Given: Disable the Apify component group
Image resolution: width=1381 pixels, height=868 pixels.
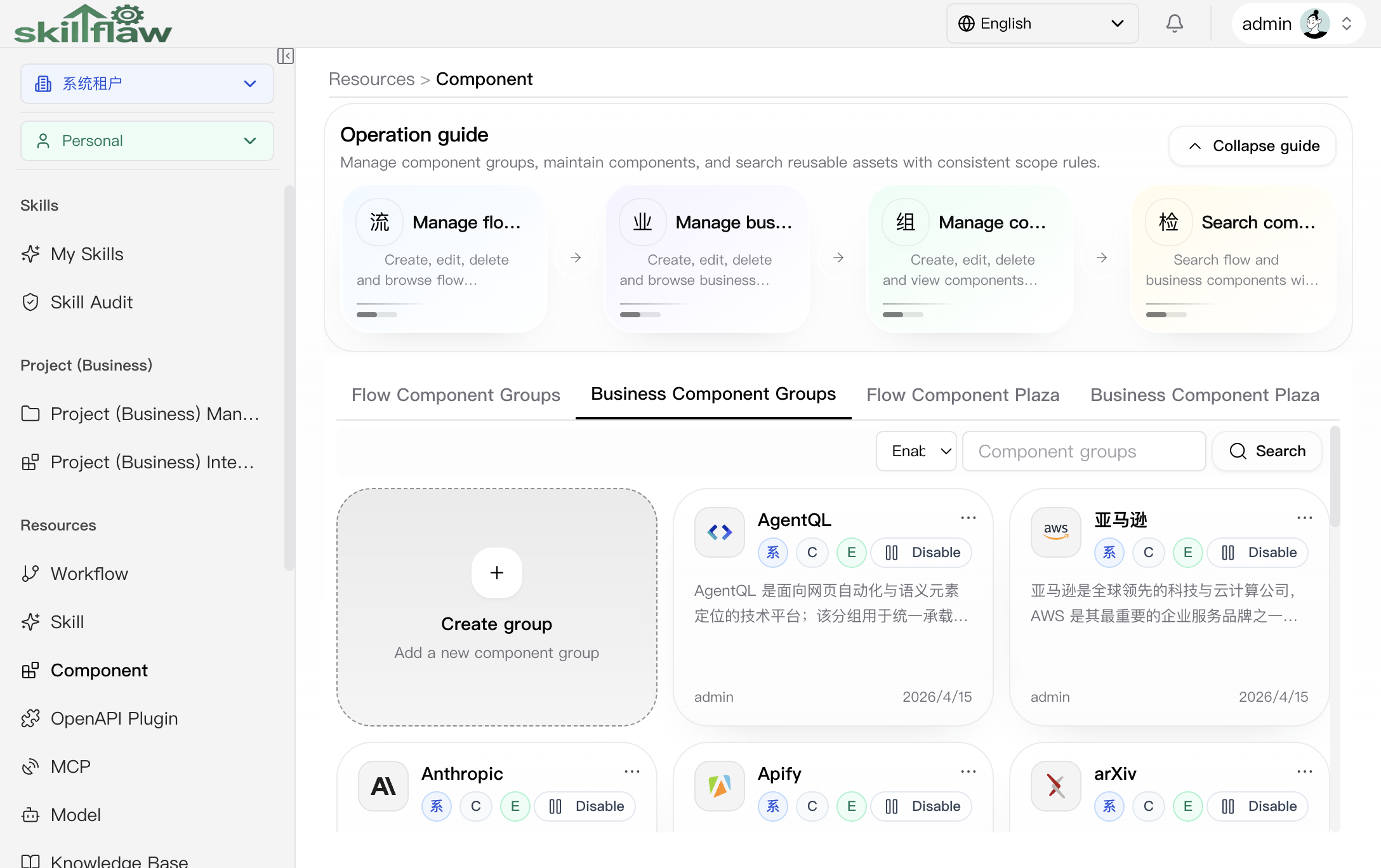Looking at the screenshot, I should tap(922, 806).
